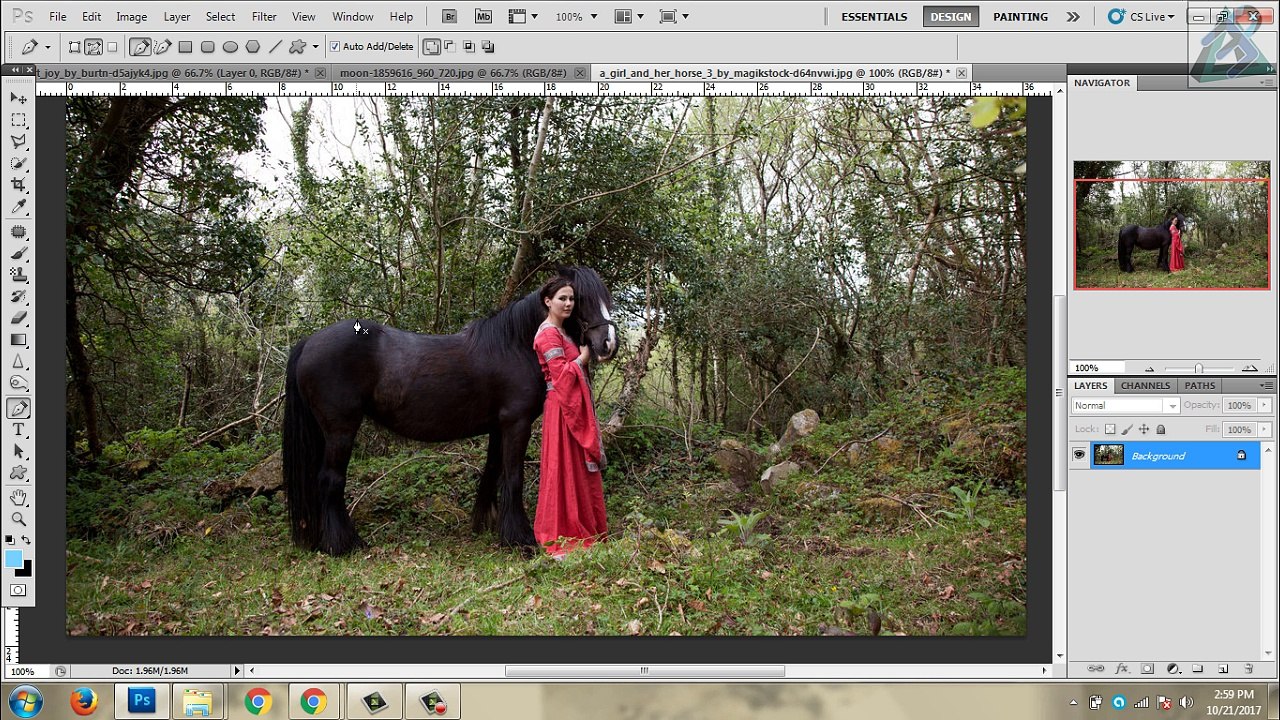The image size is (1280, 720).
Task: Select the Polygonal Lasso tool
Action: click(18, 142)
